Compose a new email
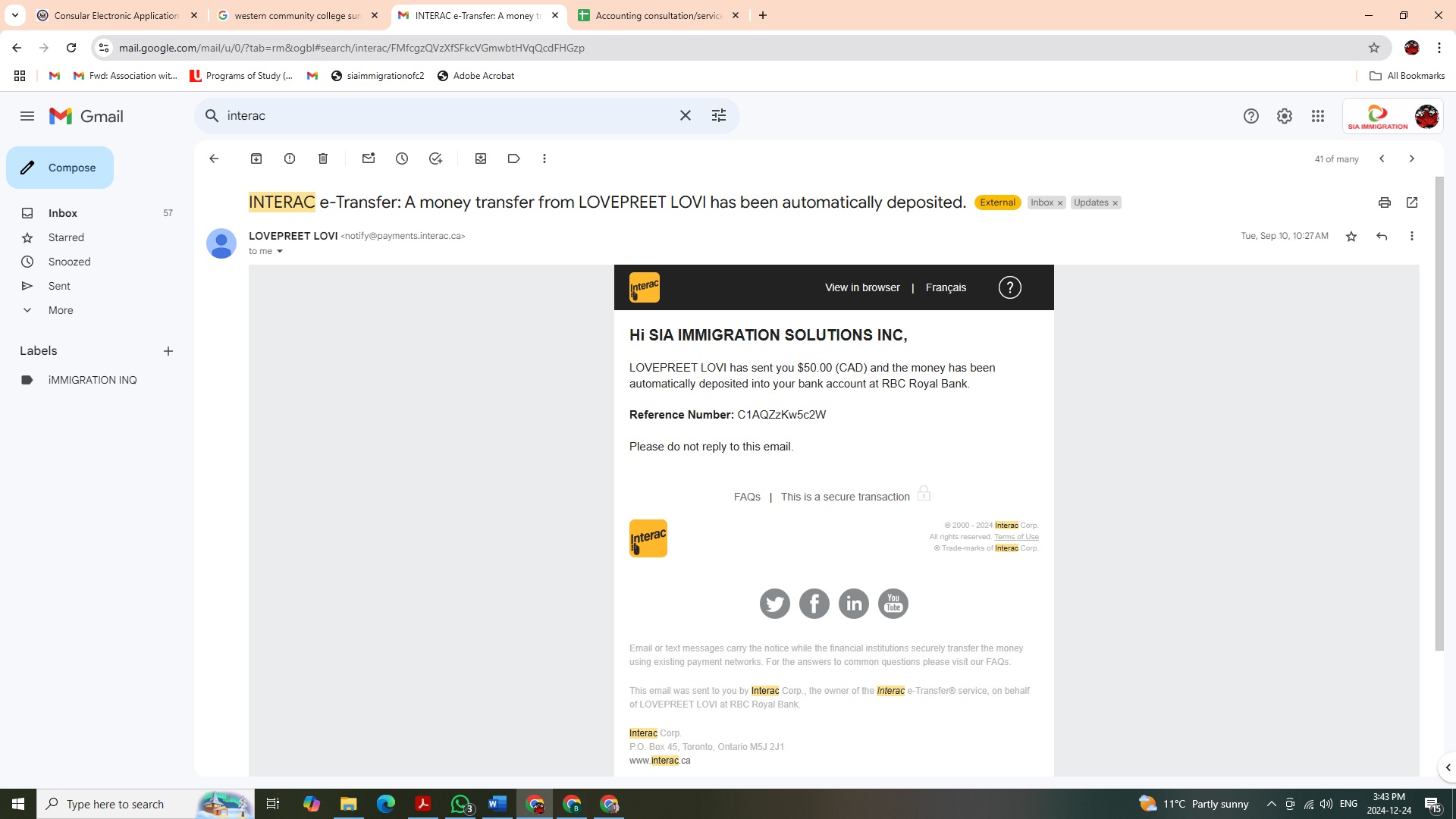Image resolution: width=1456 pixels, height=819 pixels. [x=60, y=168]
